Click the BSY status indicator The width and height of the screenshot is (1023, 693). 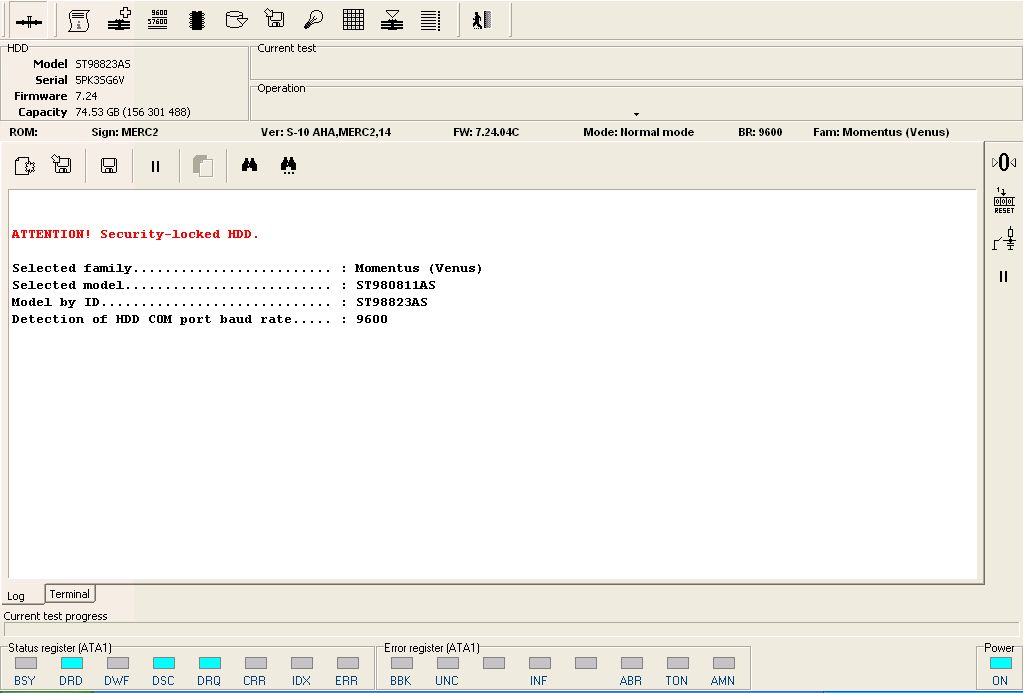tap(25, 663)
